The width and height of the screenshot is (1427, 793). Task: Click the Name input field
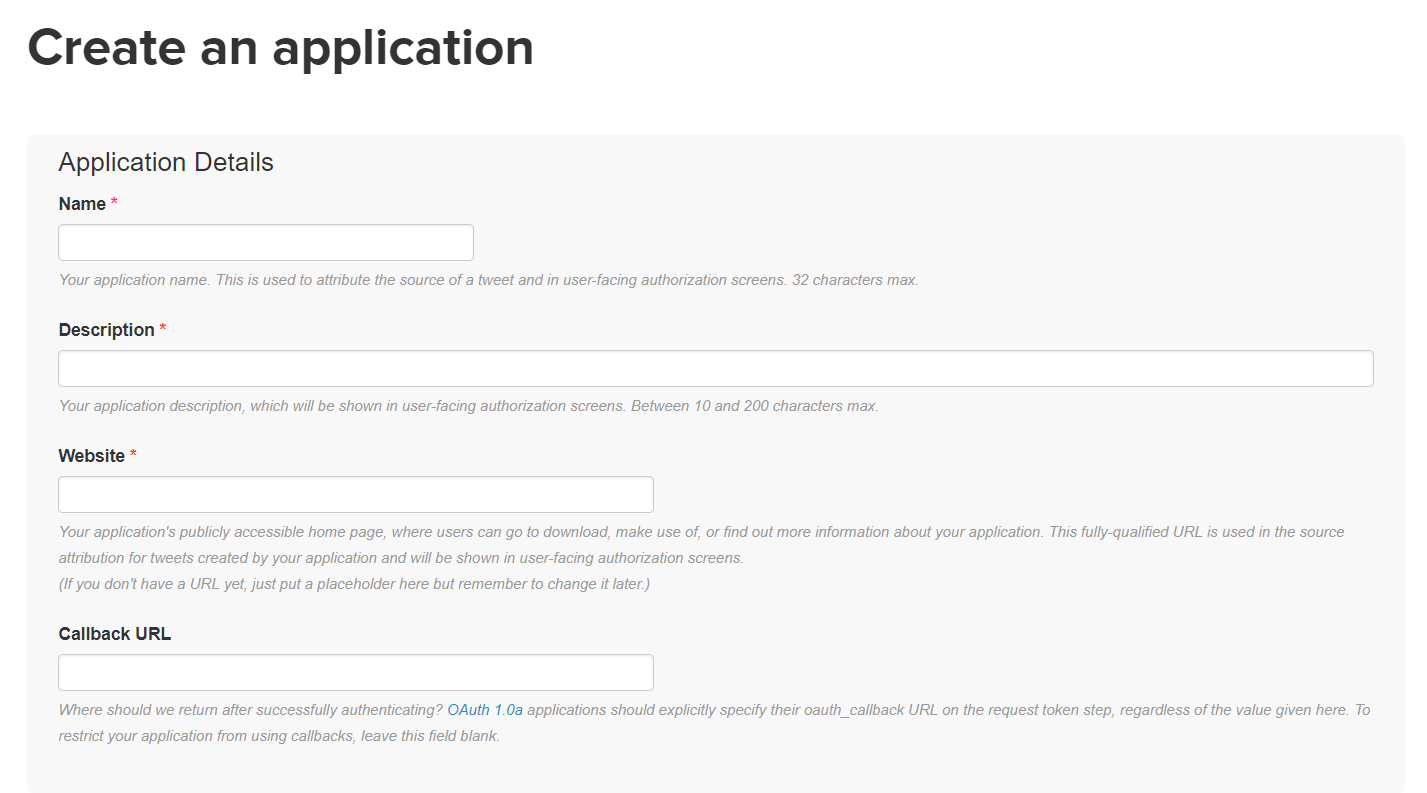click(x=265, y=243)
